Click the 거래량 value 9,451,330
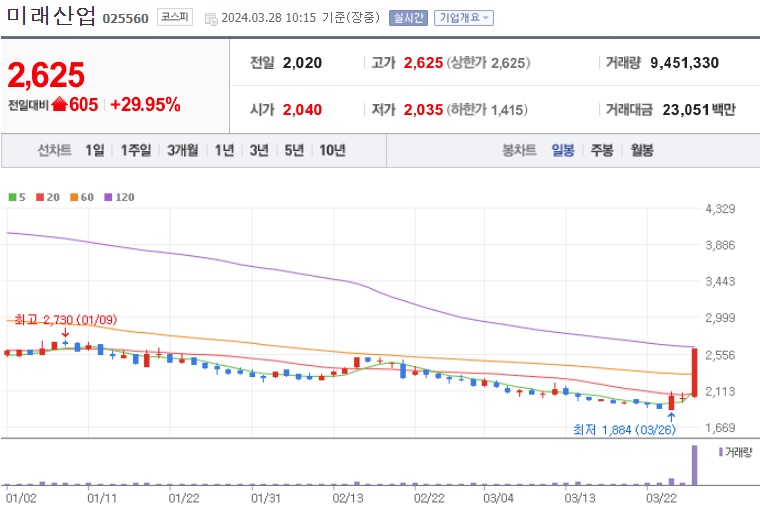760x510 pixels. coord(684,63)
